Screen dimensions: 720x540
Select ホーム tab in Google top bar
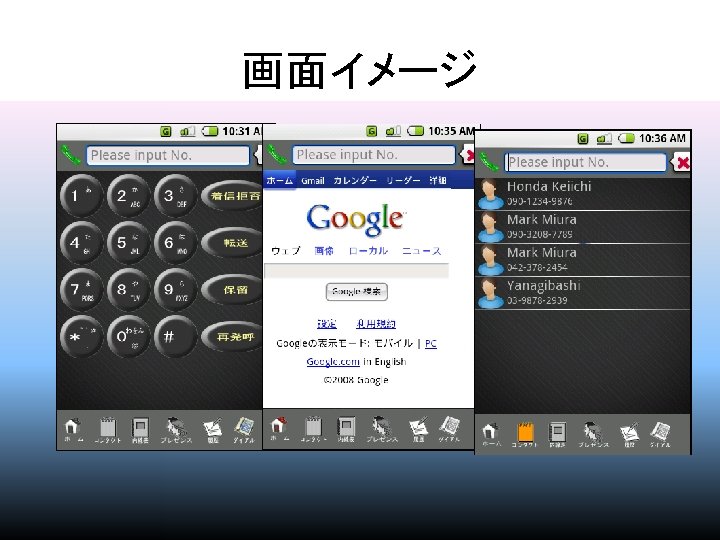[280, 180]
